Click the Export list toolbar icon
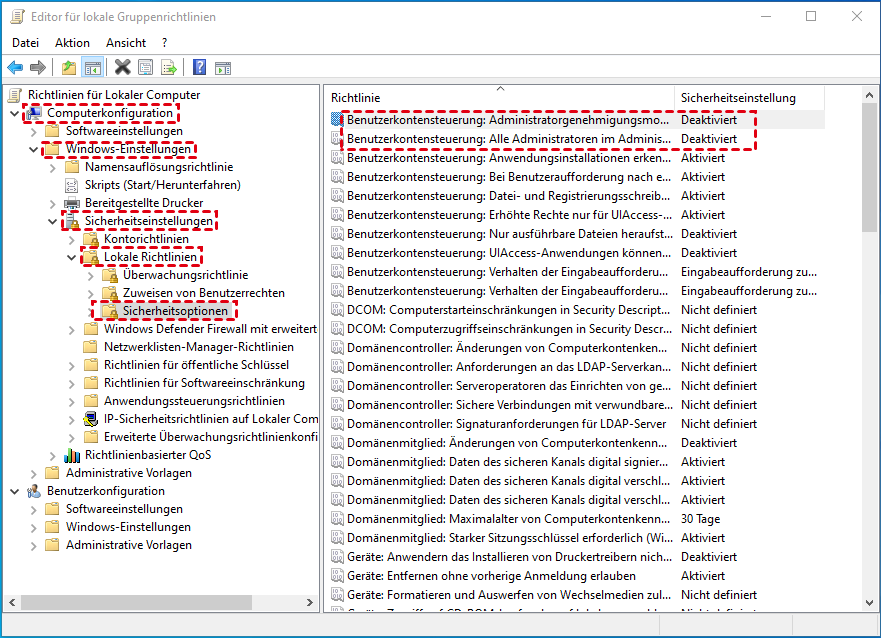This screenshot has width=881, height=638. pyautogui.click(x=169, y=68)
